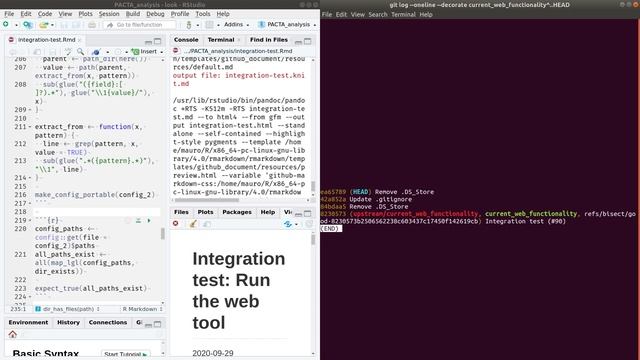Open RStudio Tools menu

(x=202, y=14)
